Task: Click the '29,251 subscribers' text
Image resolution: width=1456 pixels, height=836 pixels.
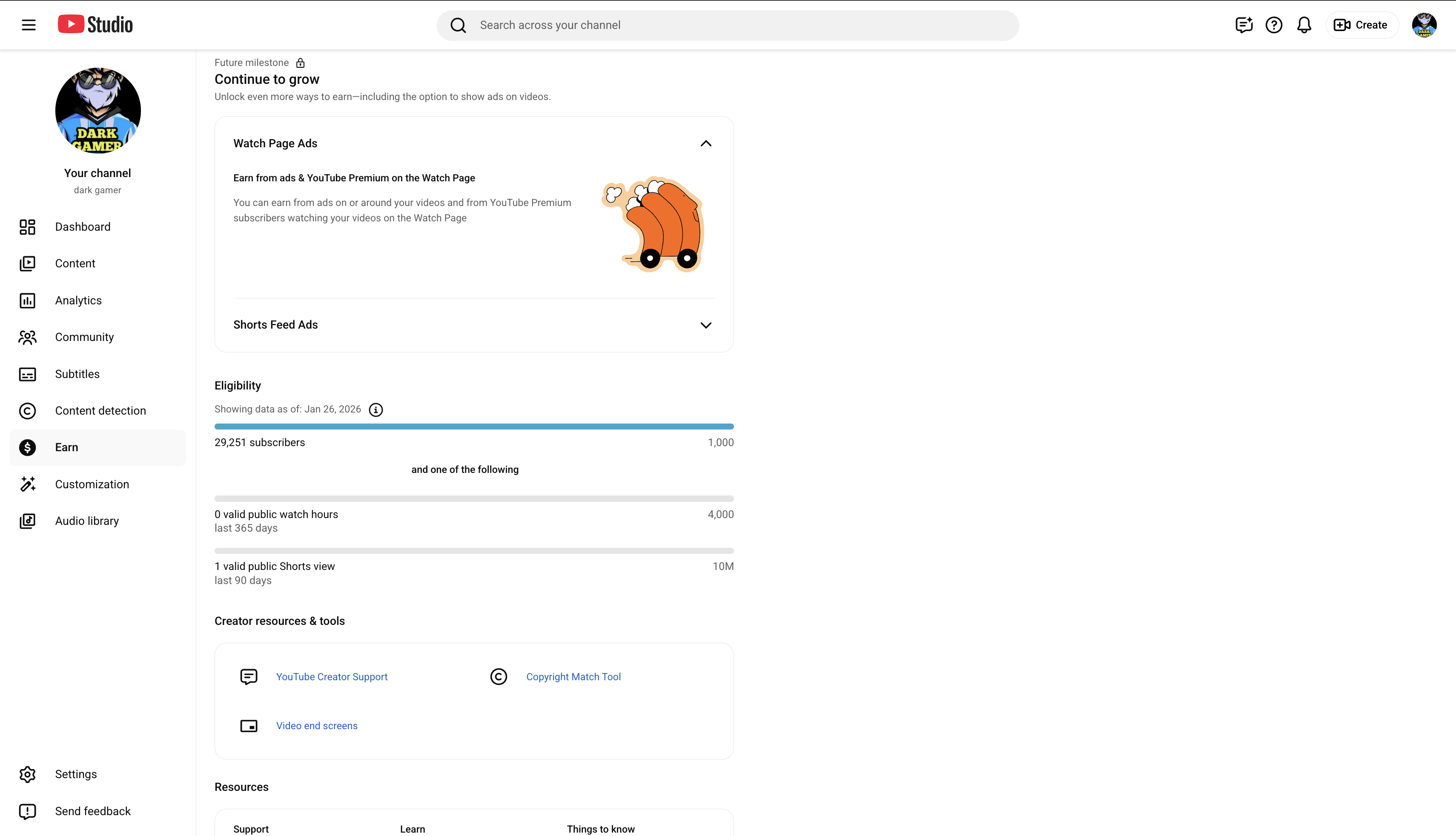Action: coord(260,443)
